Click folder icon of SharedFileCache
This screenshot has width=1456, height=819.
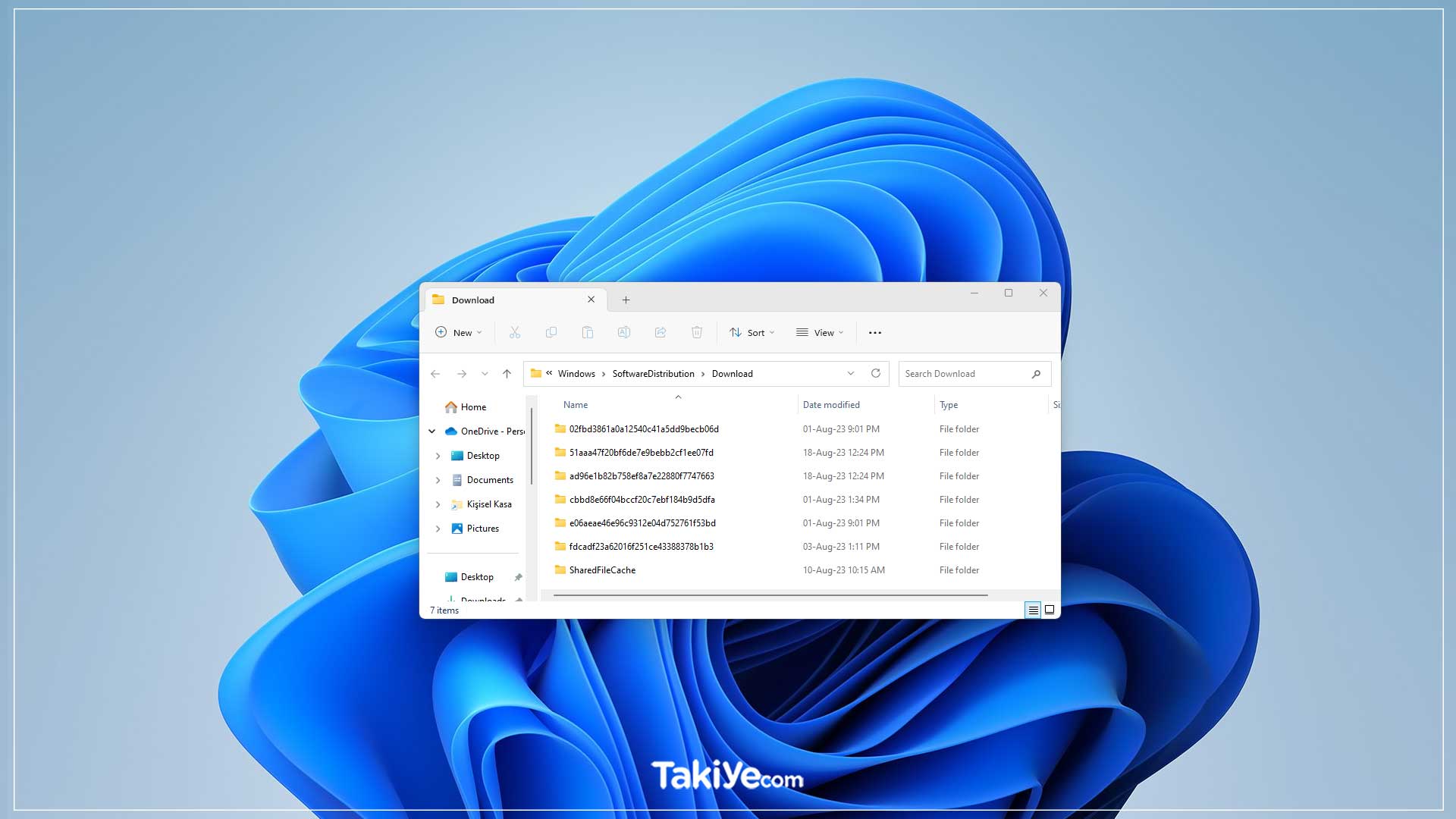click(x=560, y=570)
